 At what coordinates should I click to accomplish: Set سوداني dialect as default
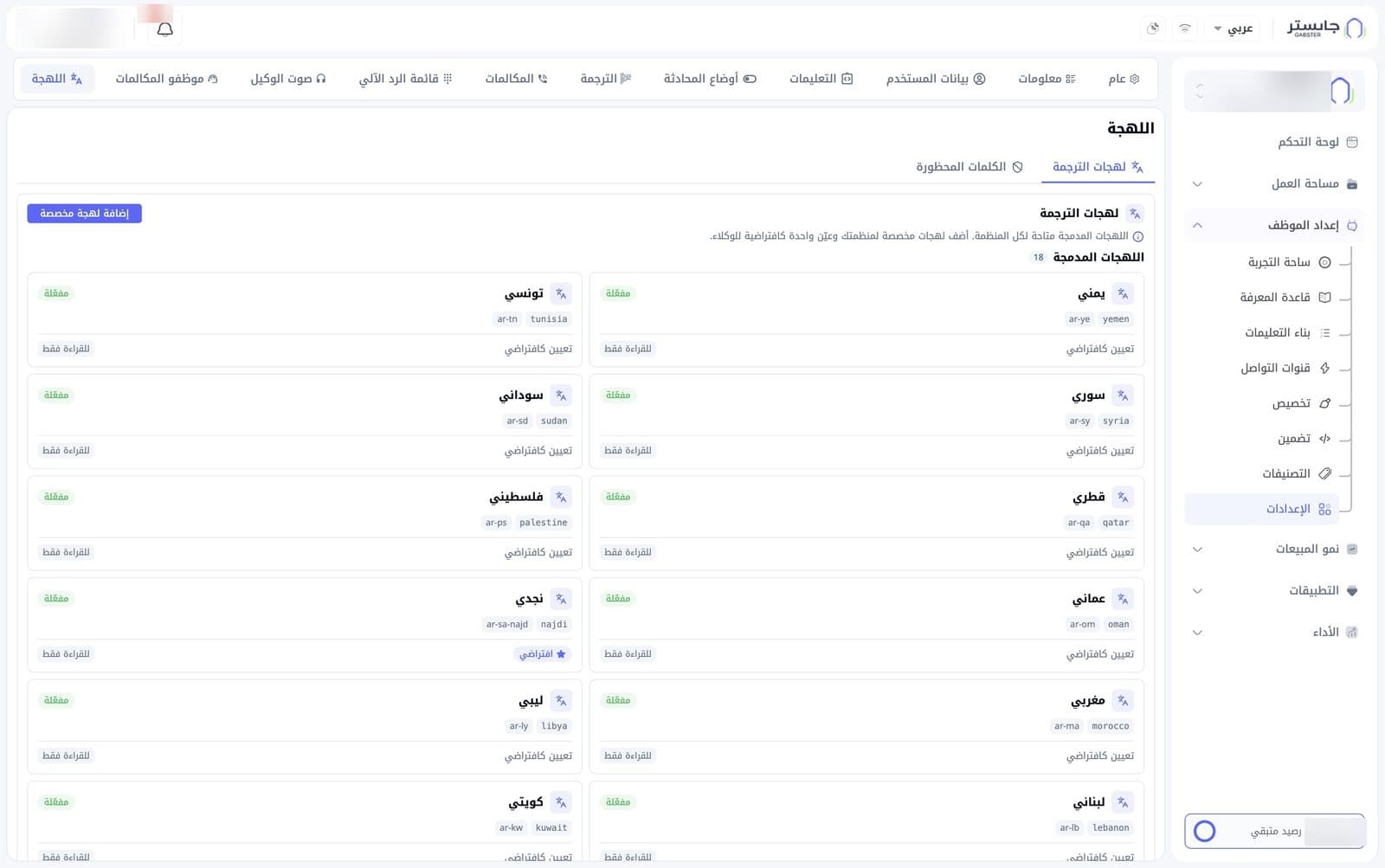[x=538, y=451]
